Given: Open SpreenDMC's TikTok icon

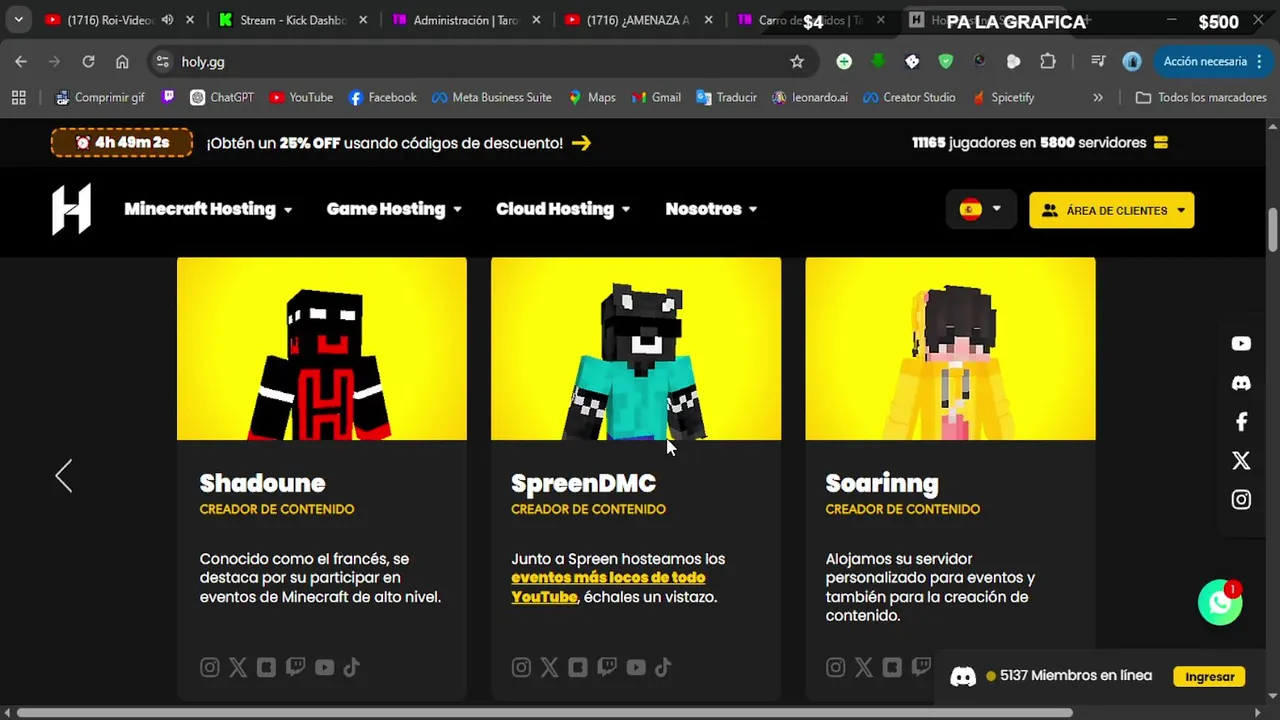Looking at the screenshot, I should (663, 668).
